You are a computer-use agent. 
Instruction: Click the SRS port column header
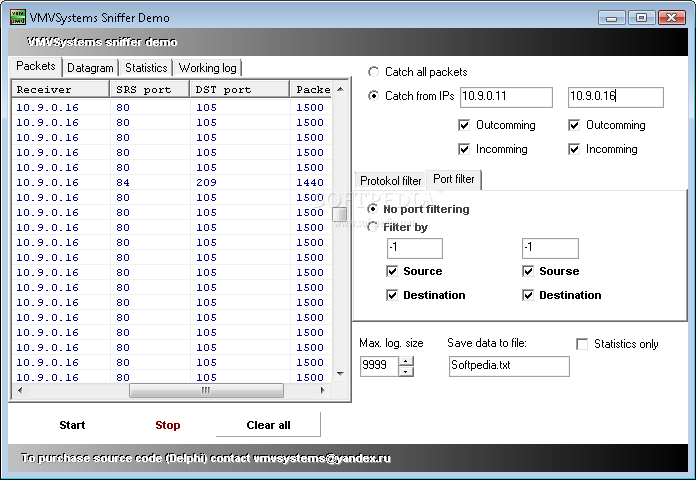(150, 89)
